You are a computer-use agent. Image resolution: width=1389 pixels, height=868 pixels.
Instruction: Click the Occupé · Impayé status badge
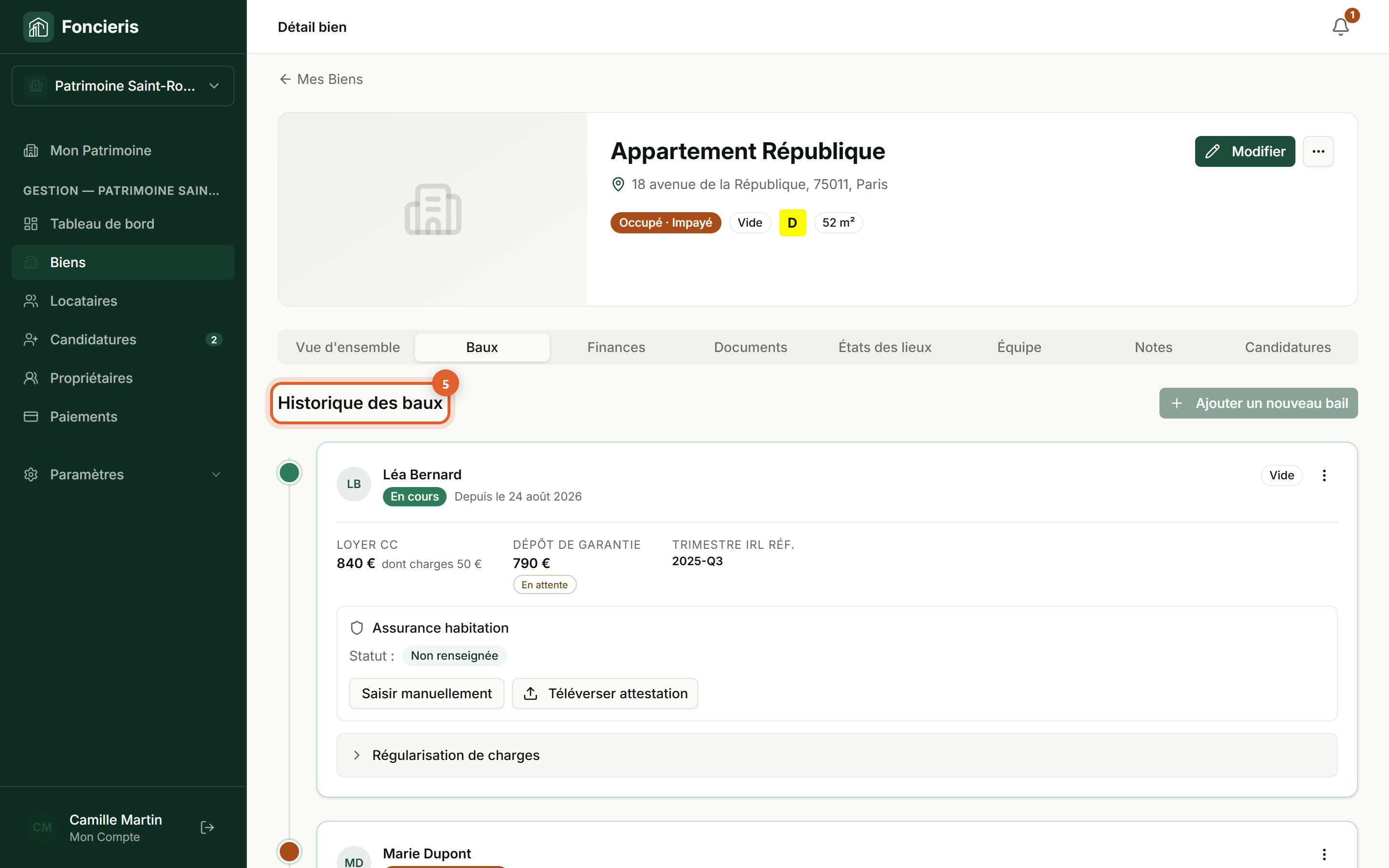[665, 223]
